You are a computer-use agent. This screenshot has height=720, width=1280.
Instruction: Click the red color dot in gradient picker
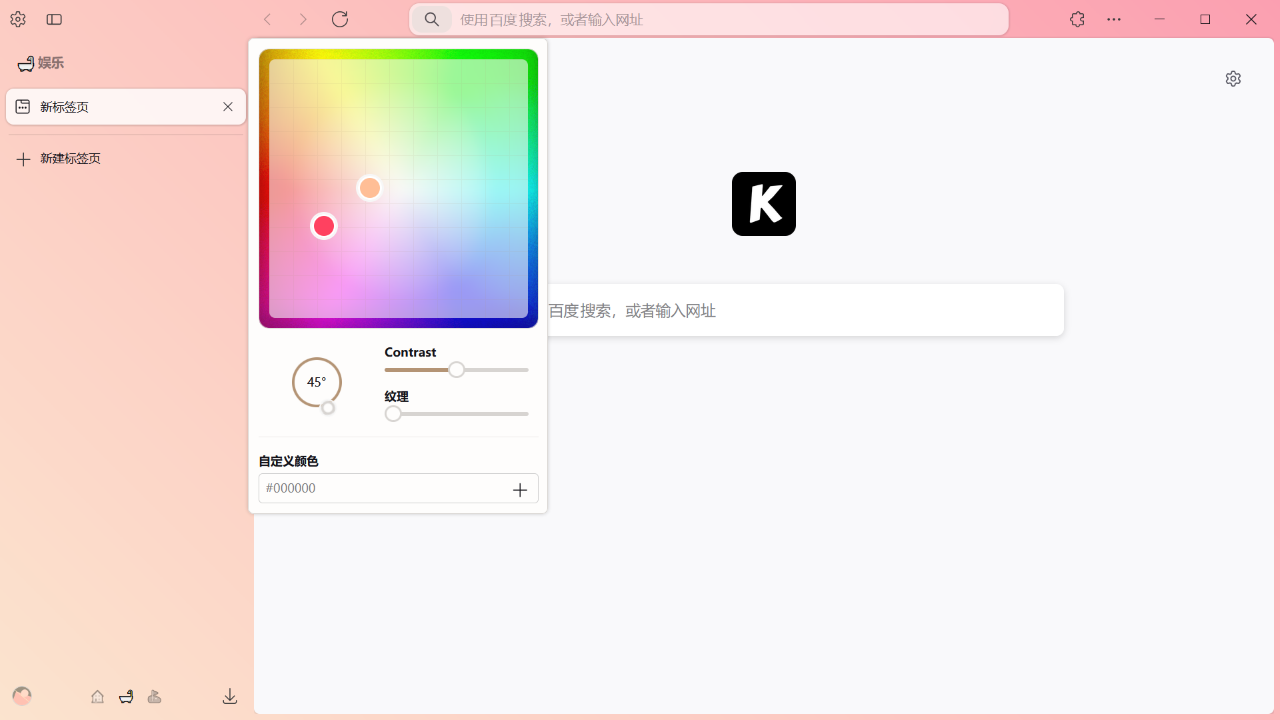pos(323,226)
